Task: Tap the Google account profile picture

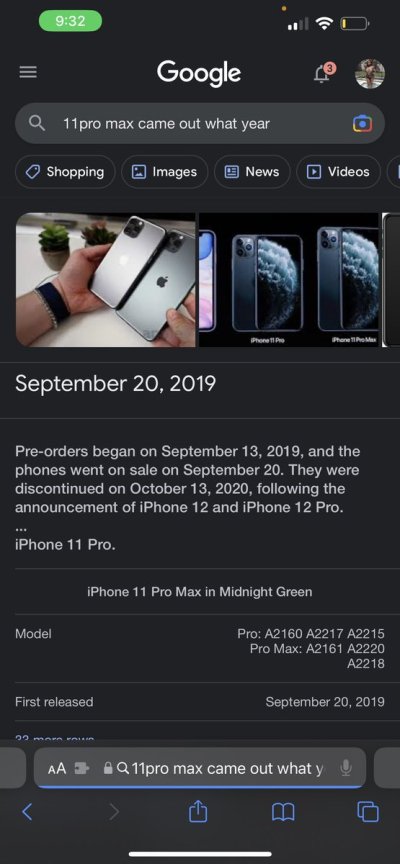Action: tap(370, 73)
